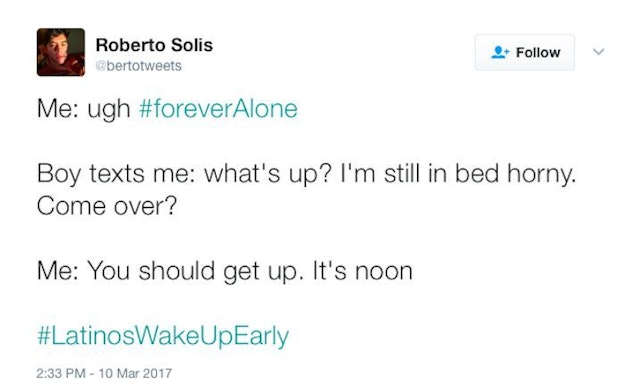Viewport: 640px width, 387px height.
Task: Click the "Me: ugh" tweet text
Action: (84, 109)
